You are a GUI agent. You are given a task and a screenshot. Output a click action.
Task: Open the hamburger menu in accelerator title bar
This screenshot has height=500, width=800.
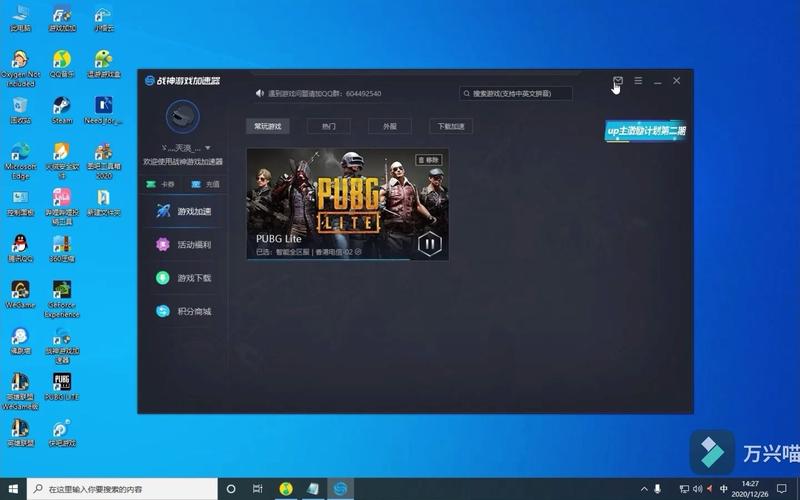pyautogui.click(x=638, y=81)
